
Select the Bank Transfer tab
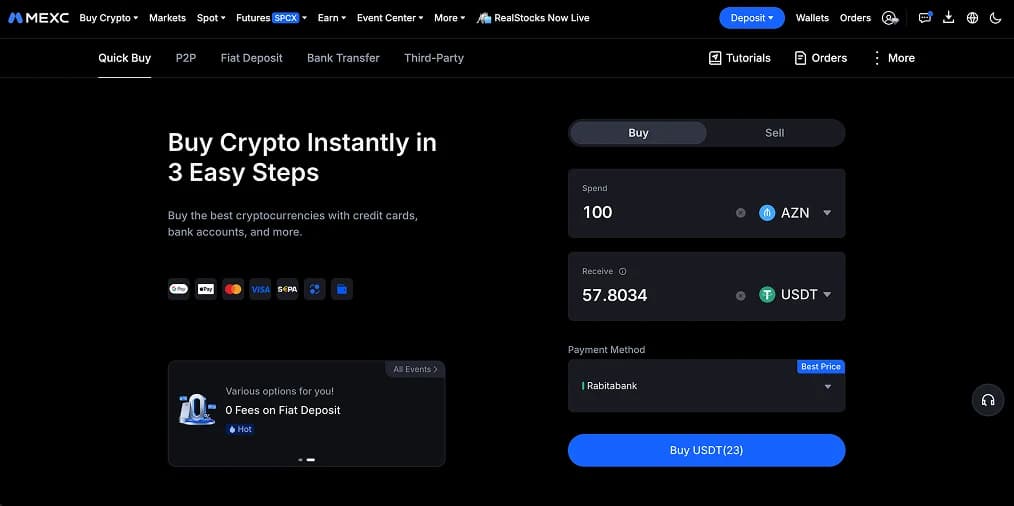tap(343, 58)
